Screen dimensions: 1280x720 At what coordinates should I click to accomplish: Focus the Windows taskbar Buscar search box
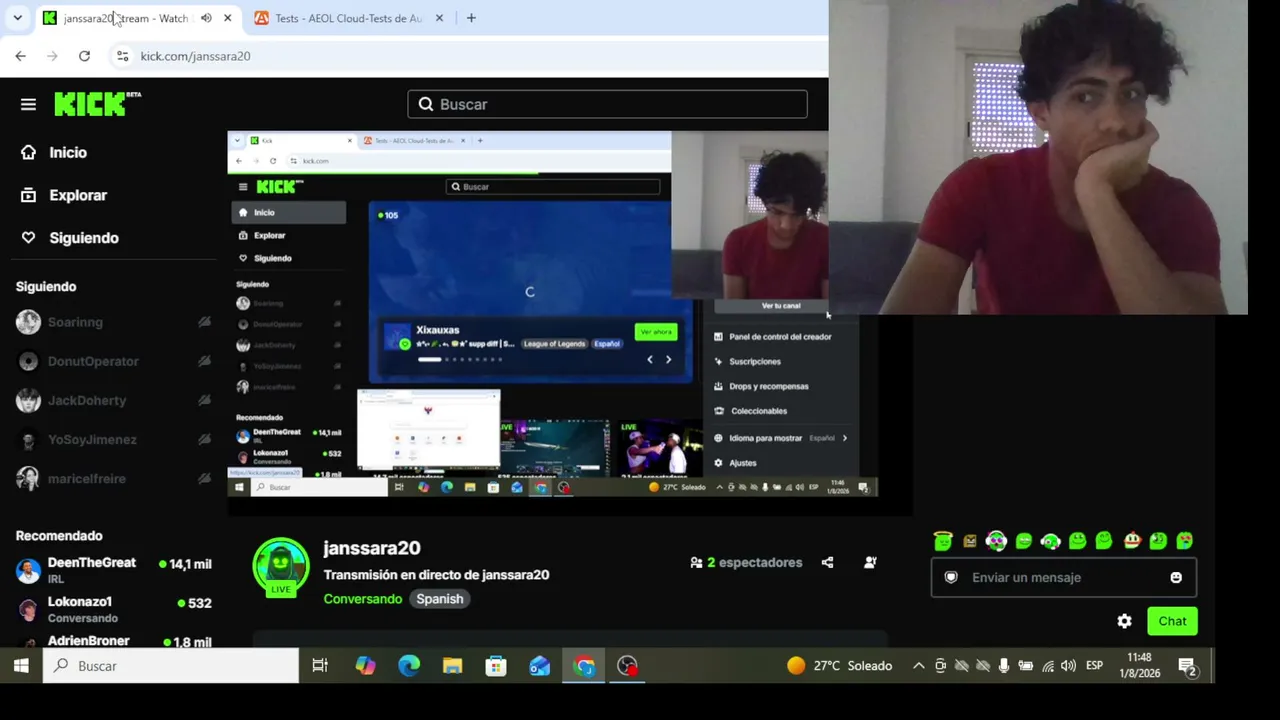coord(171,665)
